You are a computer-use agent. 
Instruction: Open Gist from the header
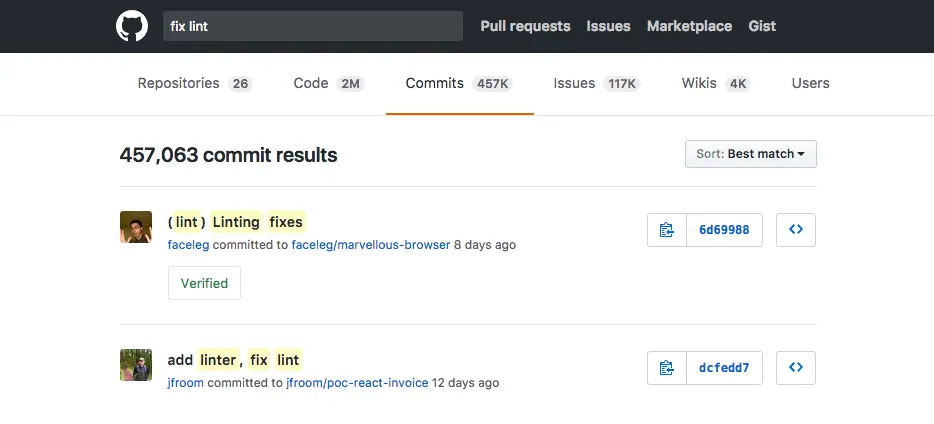(762, 26)
